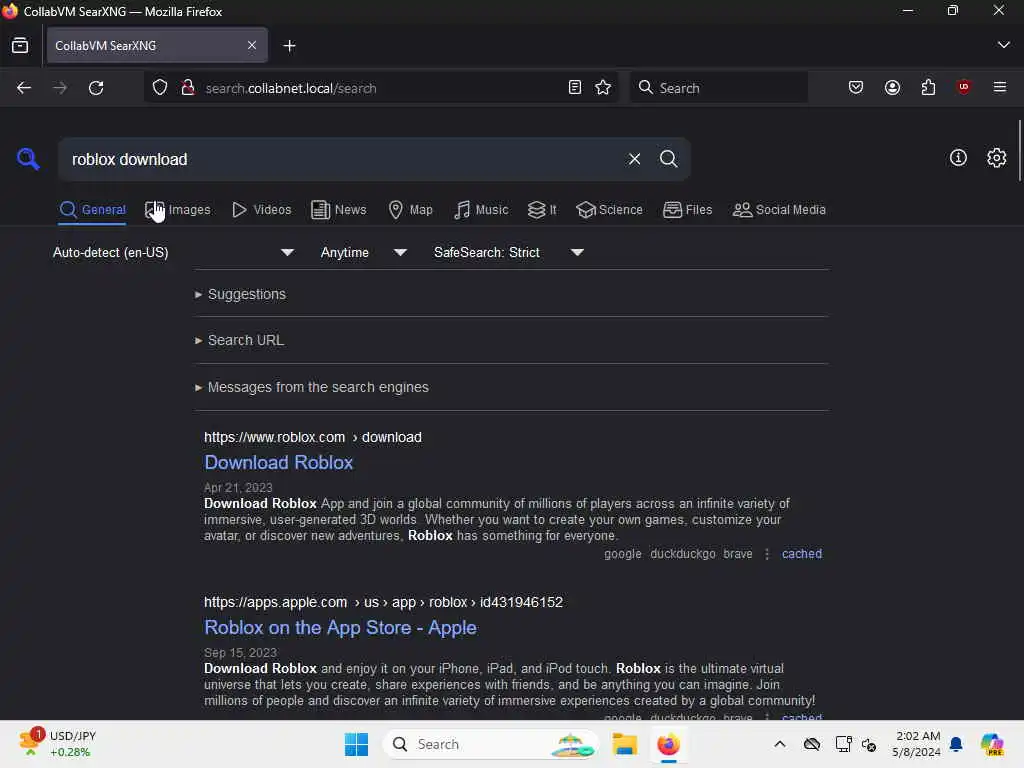
Task: Bookmark this page with the star
Action: pos(603,88)
